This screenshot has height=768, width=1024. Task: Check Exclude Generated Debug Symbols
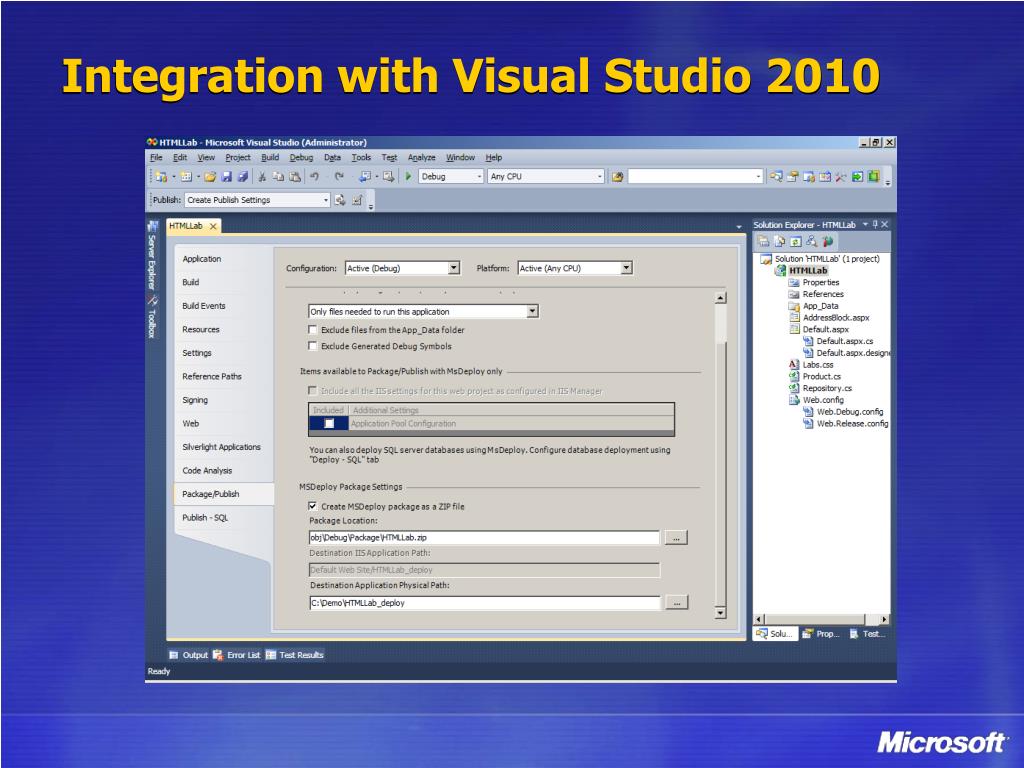click(313, 346)
